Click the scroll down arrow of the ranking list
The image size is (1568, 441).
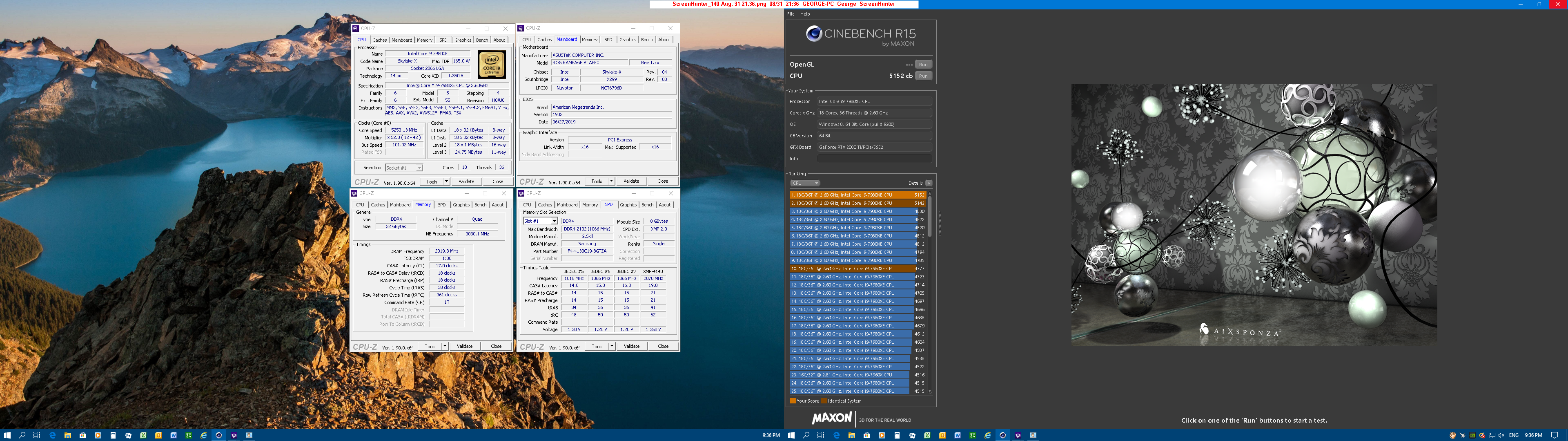tap(929, 391)
